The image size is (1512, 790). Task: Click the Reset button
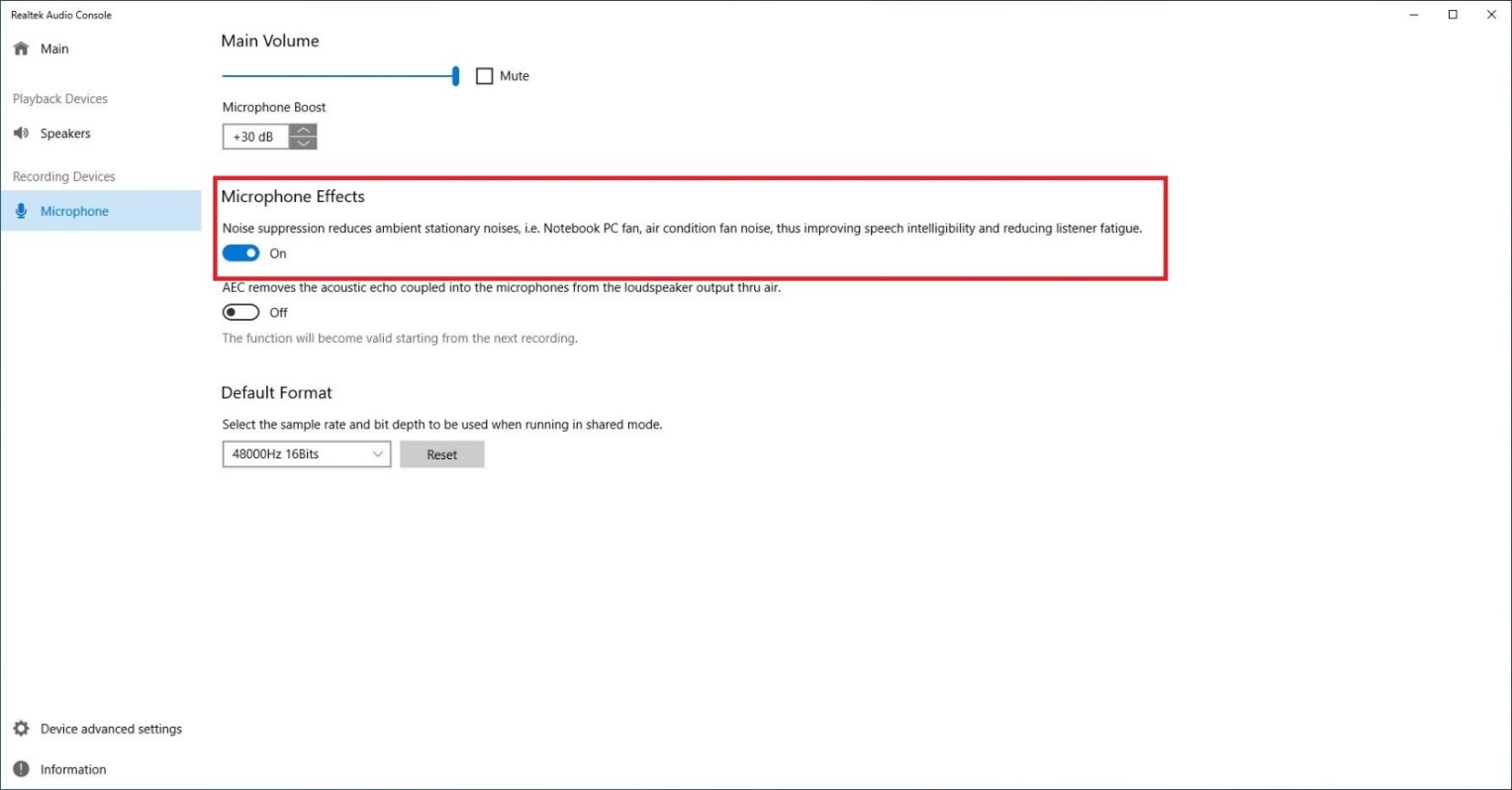[441, 454]
